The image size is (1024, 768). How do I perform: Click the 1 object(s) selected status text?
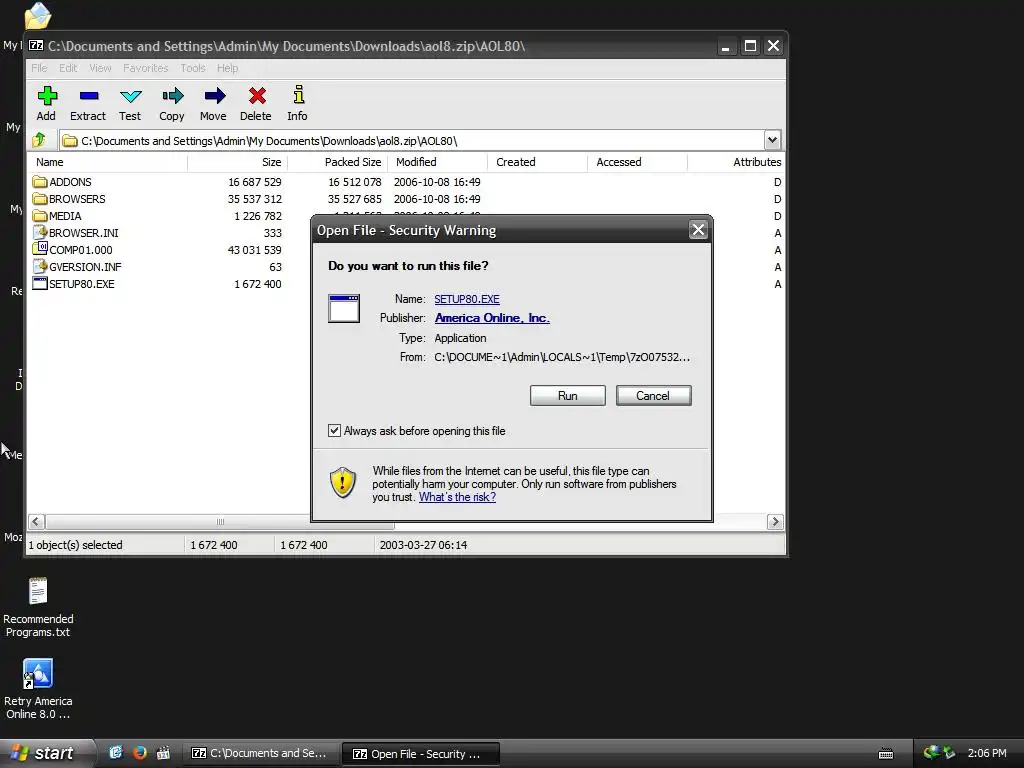(x=75, y=545)
